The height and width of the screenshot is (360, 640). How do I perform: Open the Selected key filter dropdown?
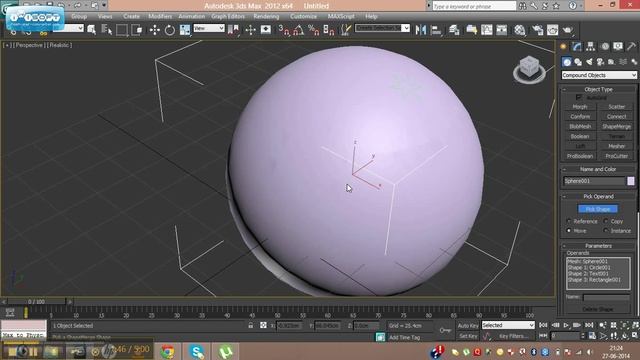coord(508,325)
